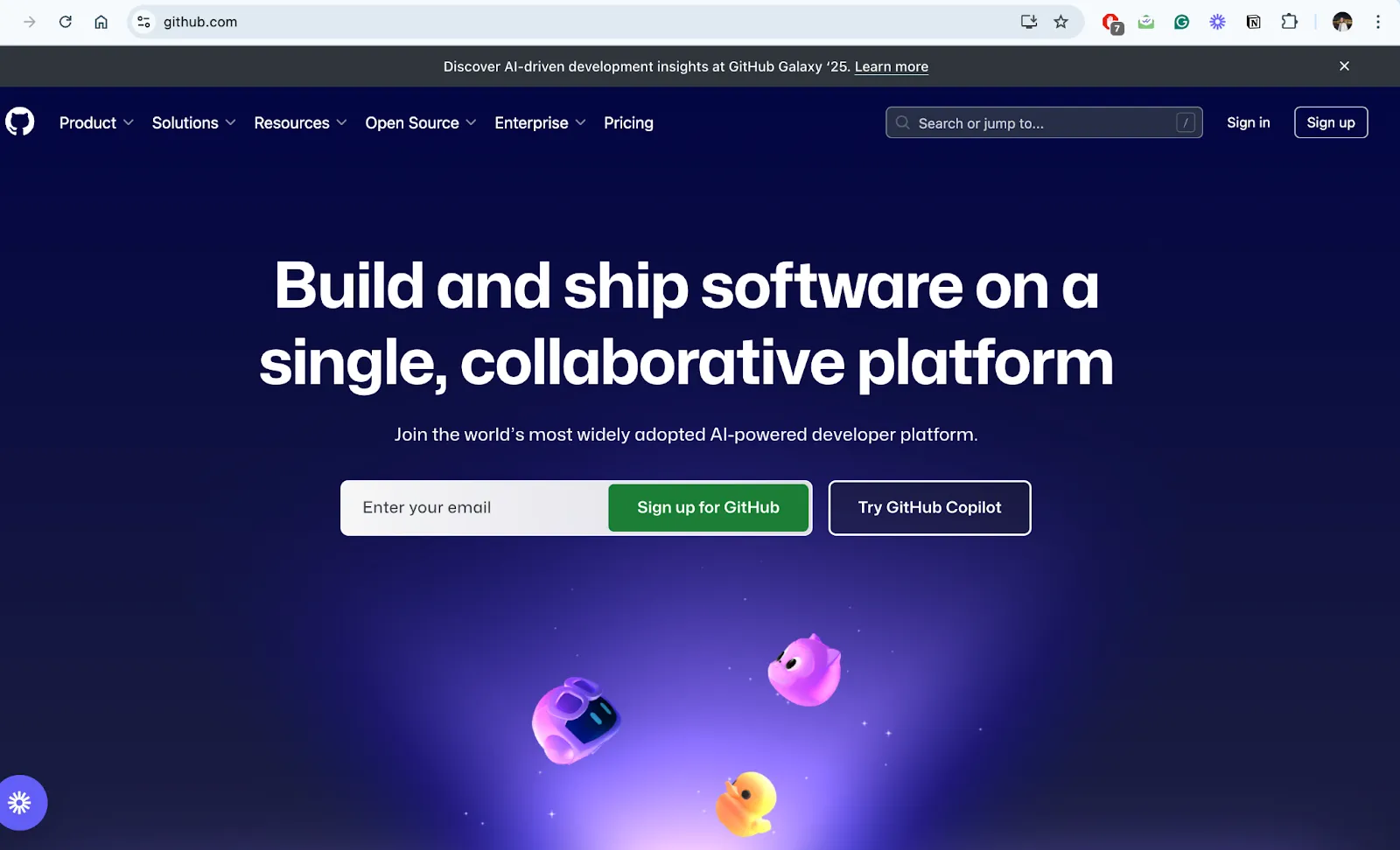The height and width of the screenshot is (850, 1400).
Task: Click the magnifier icon in search box
Action: coord(902,122)
